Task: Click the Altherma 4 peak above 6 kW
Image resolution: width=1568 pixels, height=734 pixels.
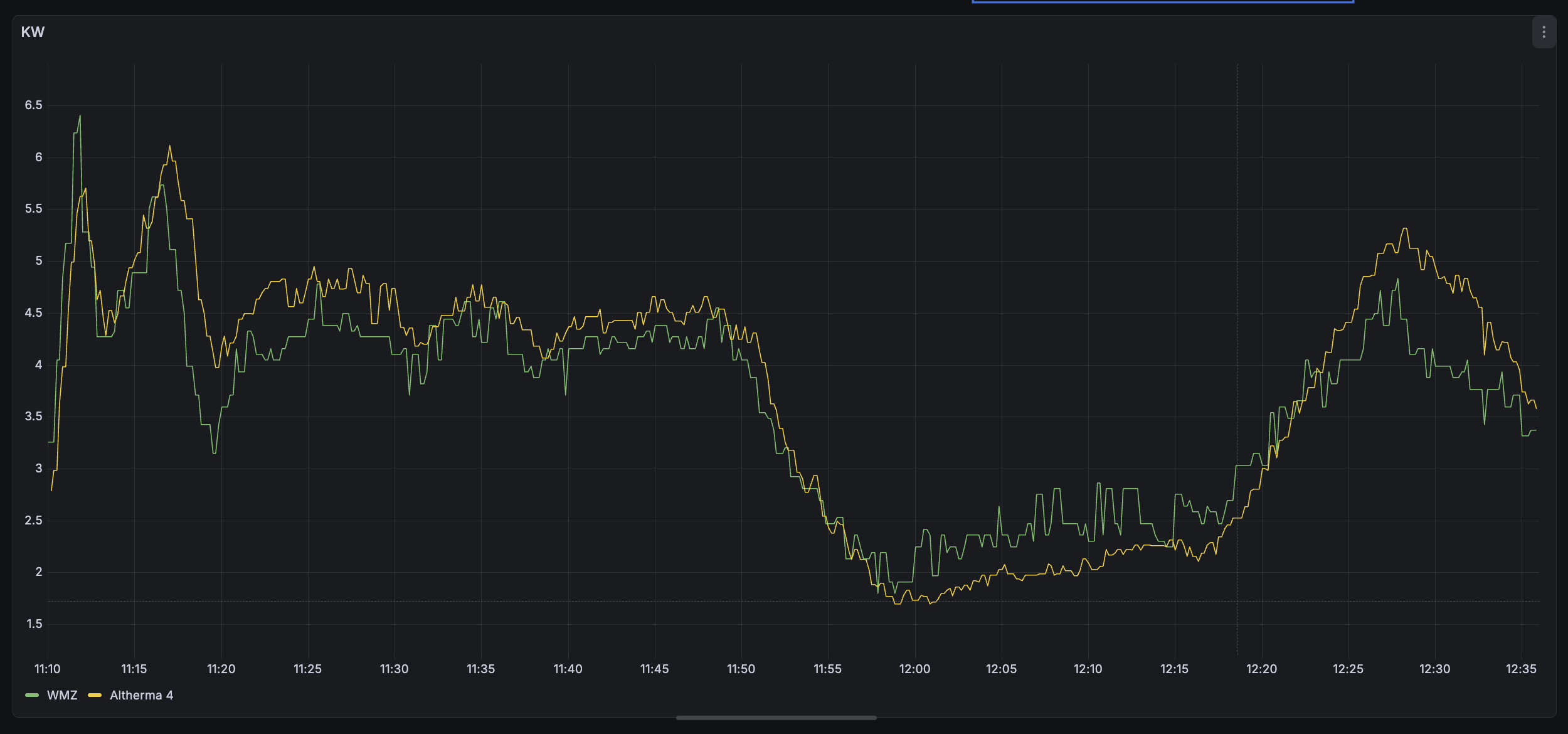Action: (x=169, y=147)
